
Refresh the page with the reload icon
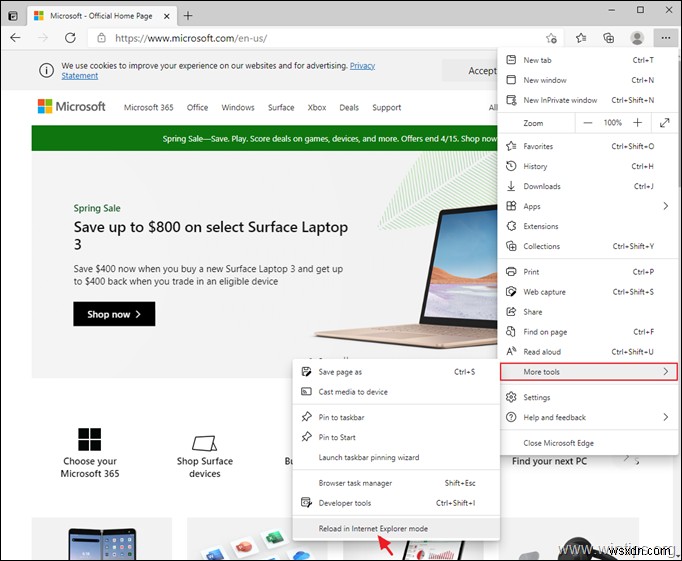(70, 38)
